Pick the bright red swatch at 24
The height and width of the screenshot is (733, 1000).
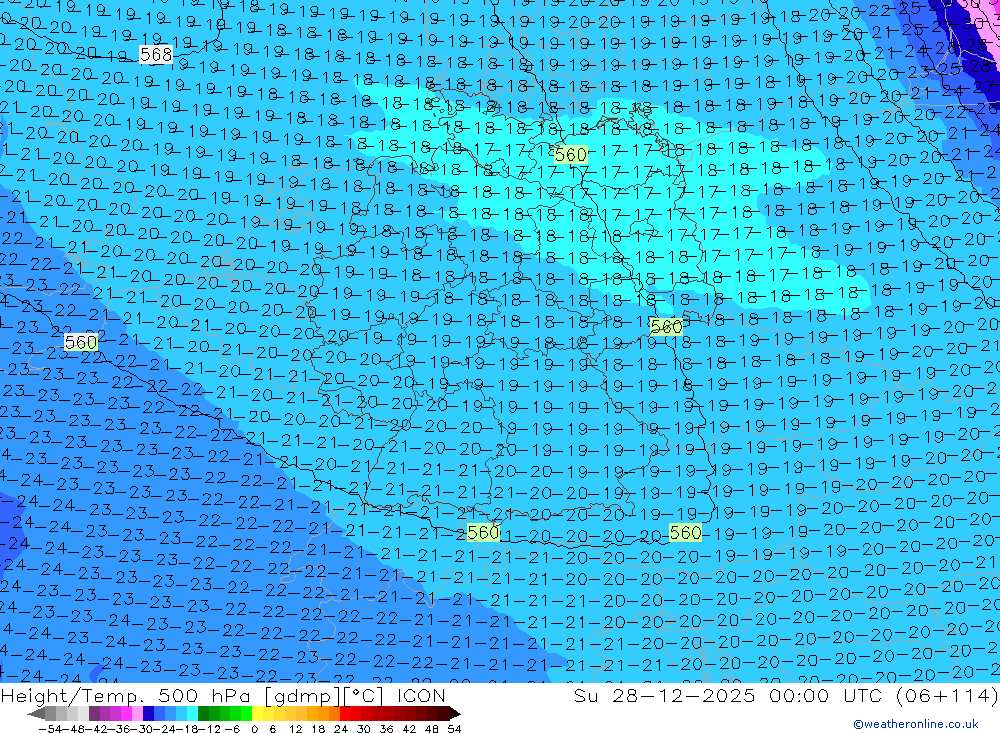point(345,713)
